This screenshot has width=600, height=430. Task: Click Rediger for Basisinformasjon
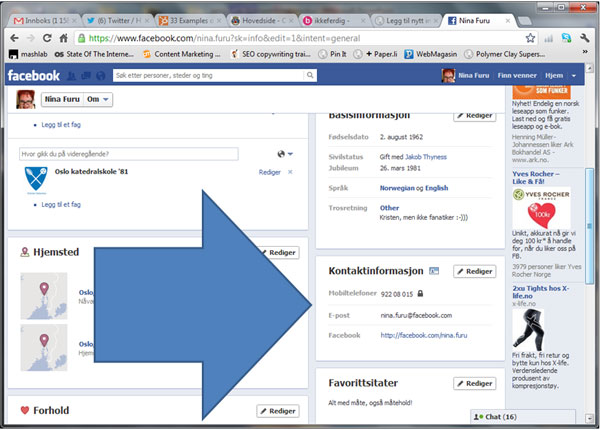[x=474, y=116]
